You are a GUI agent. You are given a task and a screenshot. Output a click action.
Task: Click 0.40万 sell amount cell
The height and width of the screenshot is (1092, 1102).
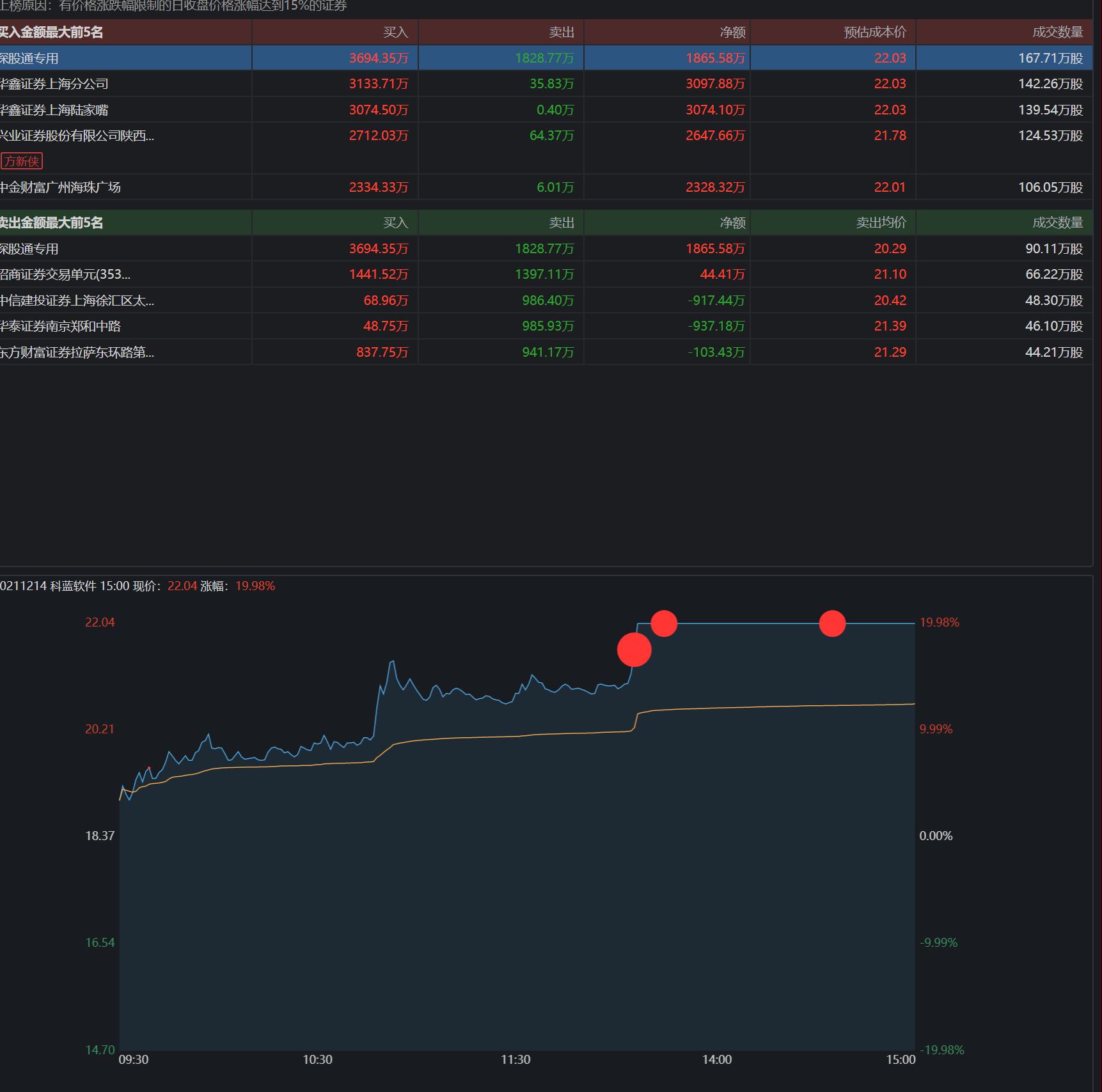[x=555, y=110]
